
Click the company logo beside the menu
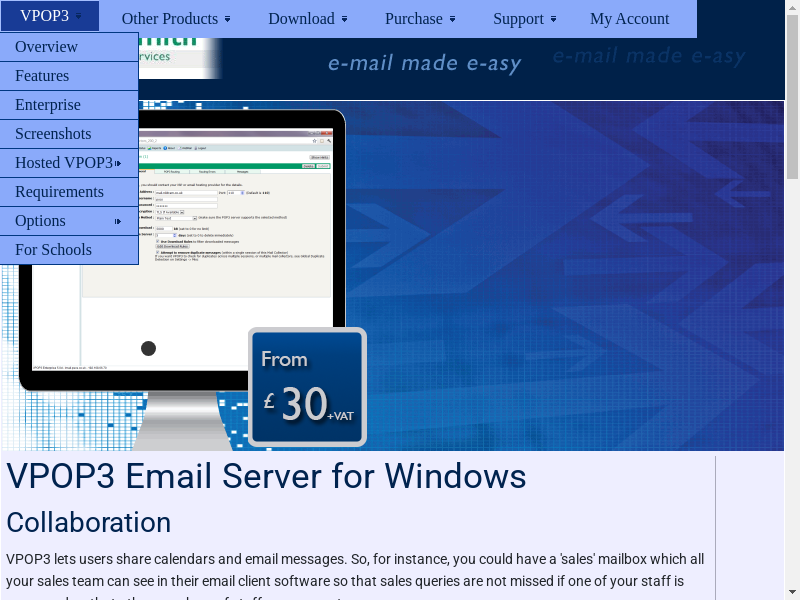point(180,57)
